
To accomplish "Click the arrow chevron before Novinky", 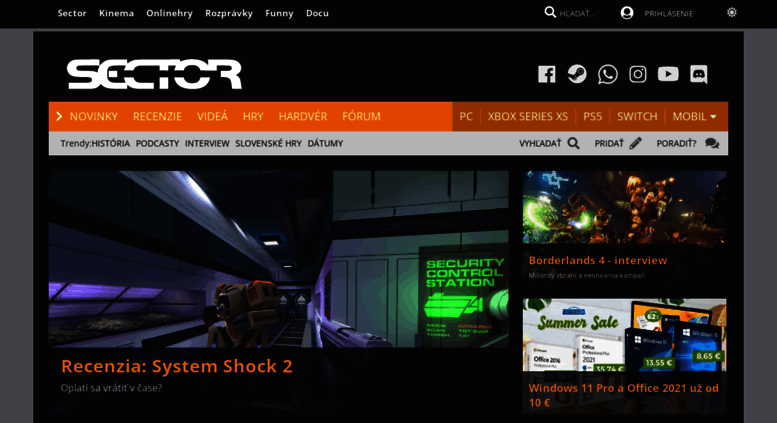I will pos(59,116).
